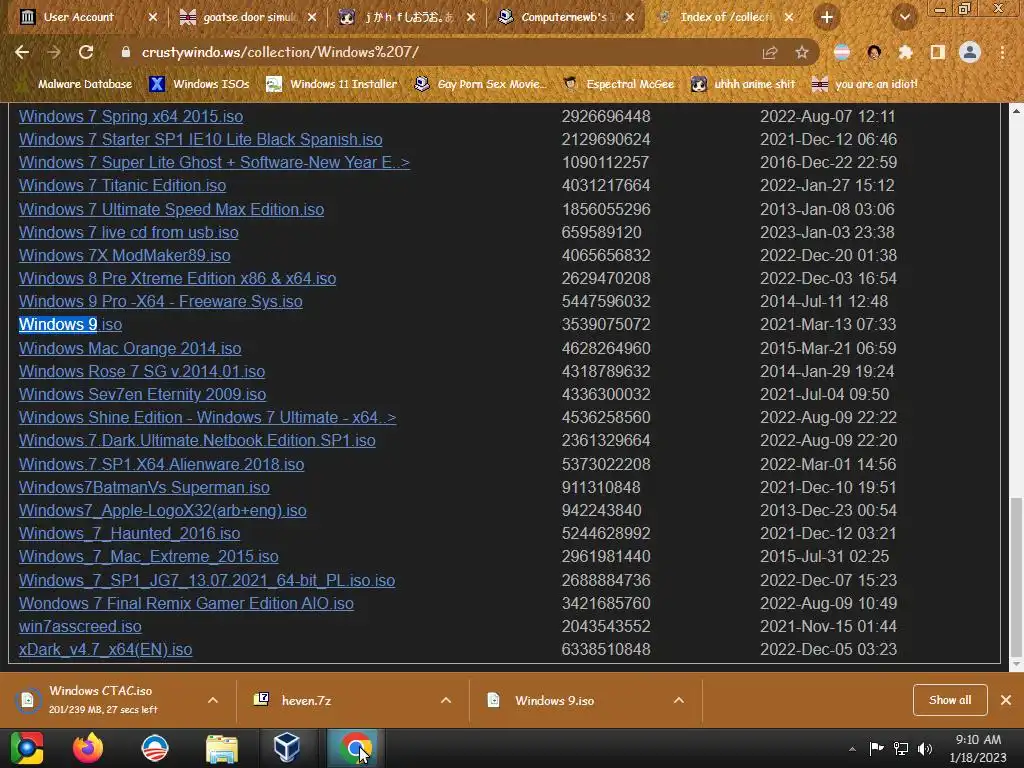Toggle the browser side panel icon
The width and height of the screenshot is (1024, 768).
(x=938, y=52)
